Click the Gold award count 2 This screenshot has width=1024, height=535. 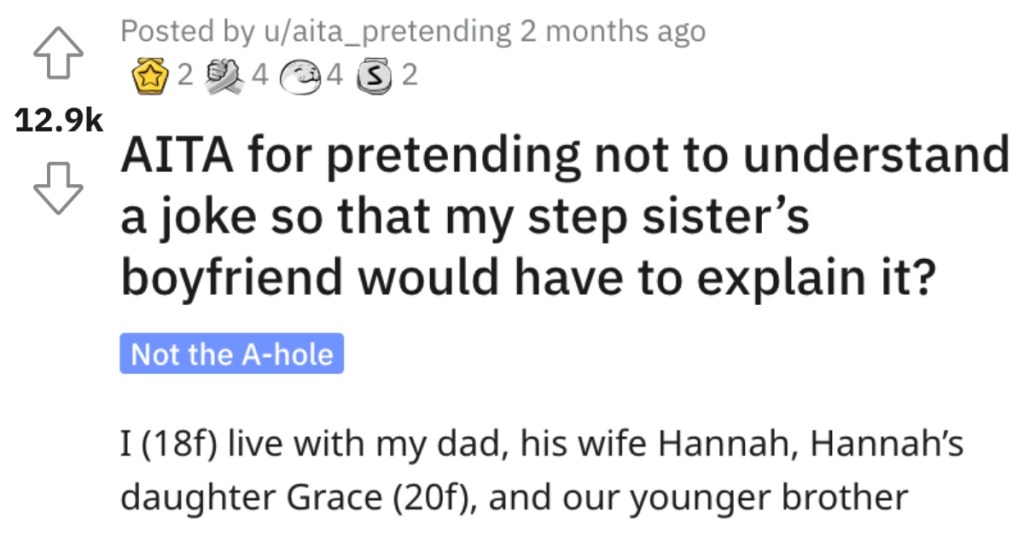click(x=185, y=76)
